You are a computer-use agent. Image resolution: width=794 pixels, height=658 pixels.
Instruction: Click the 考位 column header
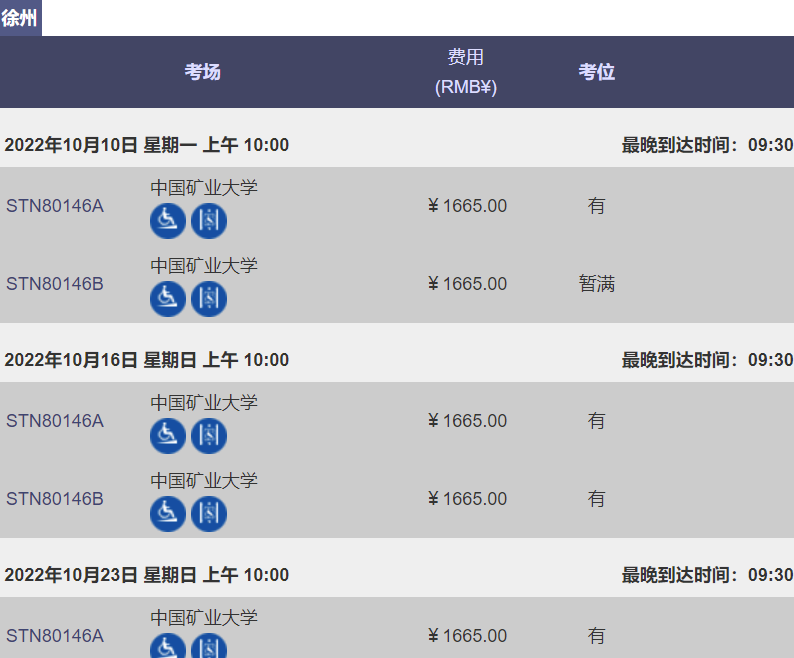pos(596,72)
